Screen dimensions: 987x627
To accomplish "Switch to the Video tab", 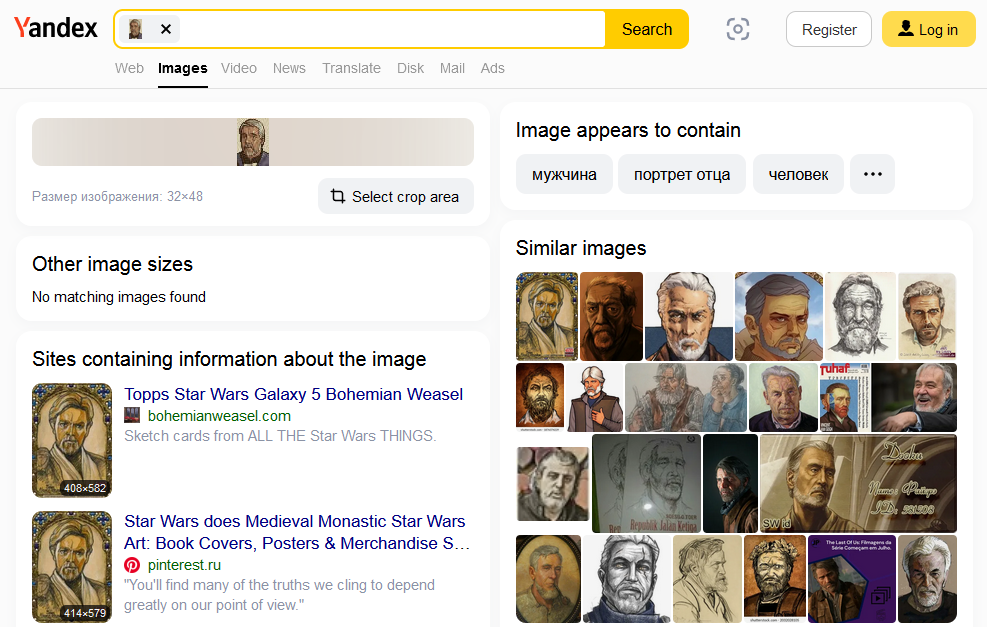I will coord(239,68).
